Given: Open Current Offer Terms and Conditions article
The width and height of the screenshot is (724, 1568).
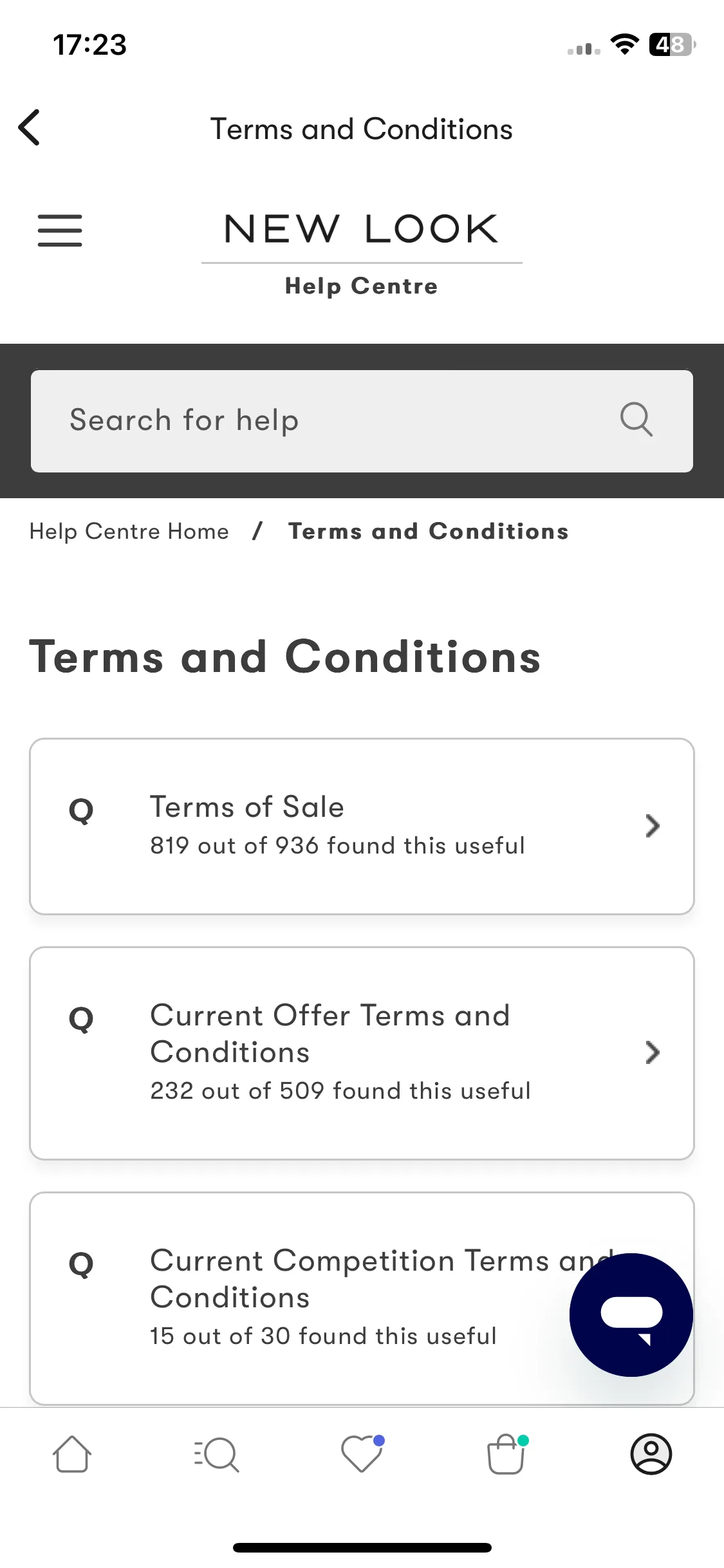Looking at the screenshot, I should pyautogui.click(x=362, y=1053).
